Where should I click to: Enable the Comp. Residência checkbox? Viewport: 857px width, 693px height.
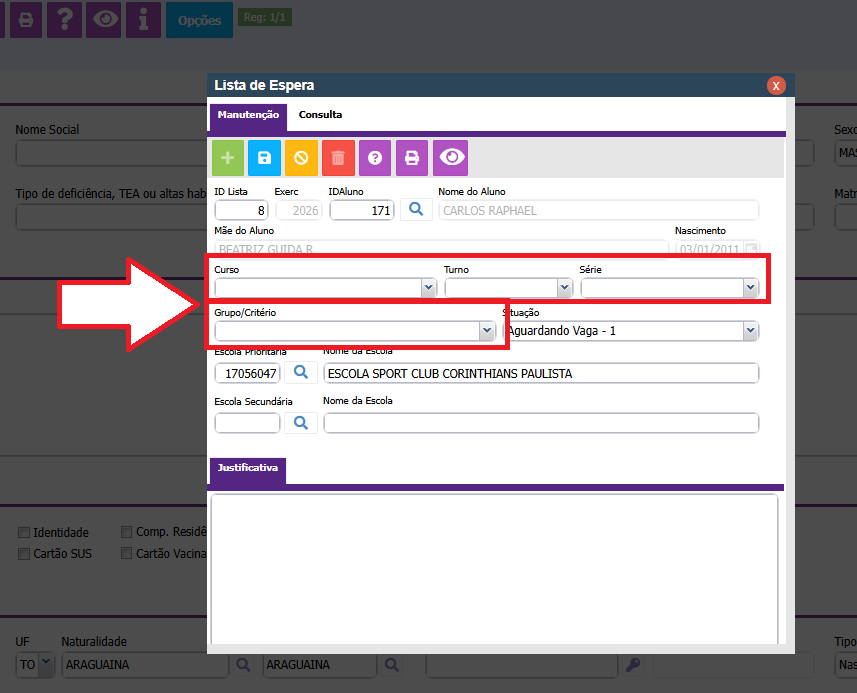[127, 533]
